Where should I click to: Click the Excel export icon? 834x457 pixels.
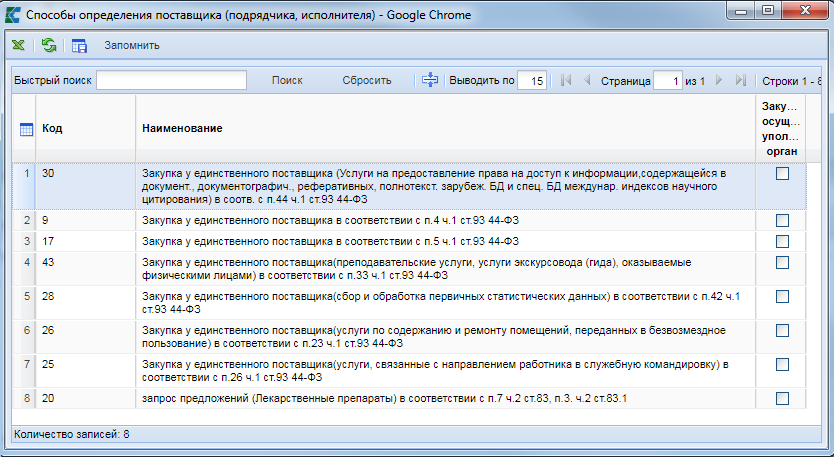click(19, 45)
